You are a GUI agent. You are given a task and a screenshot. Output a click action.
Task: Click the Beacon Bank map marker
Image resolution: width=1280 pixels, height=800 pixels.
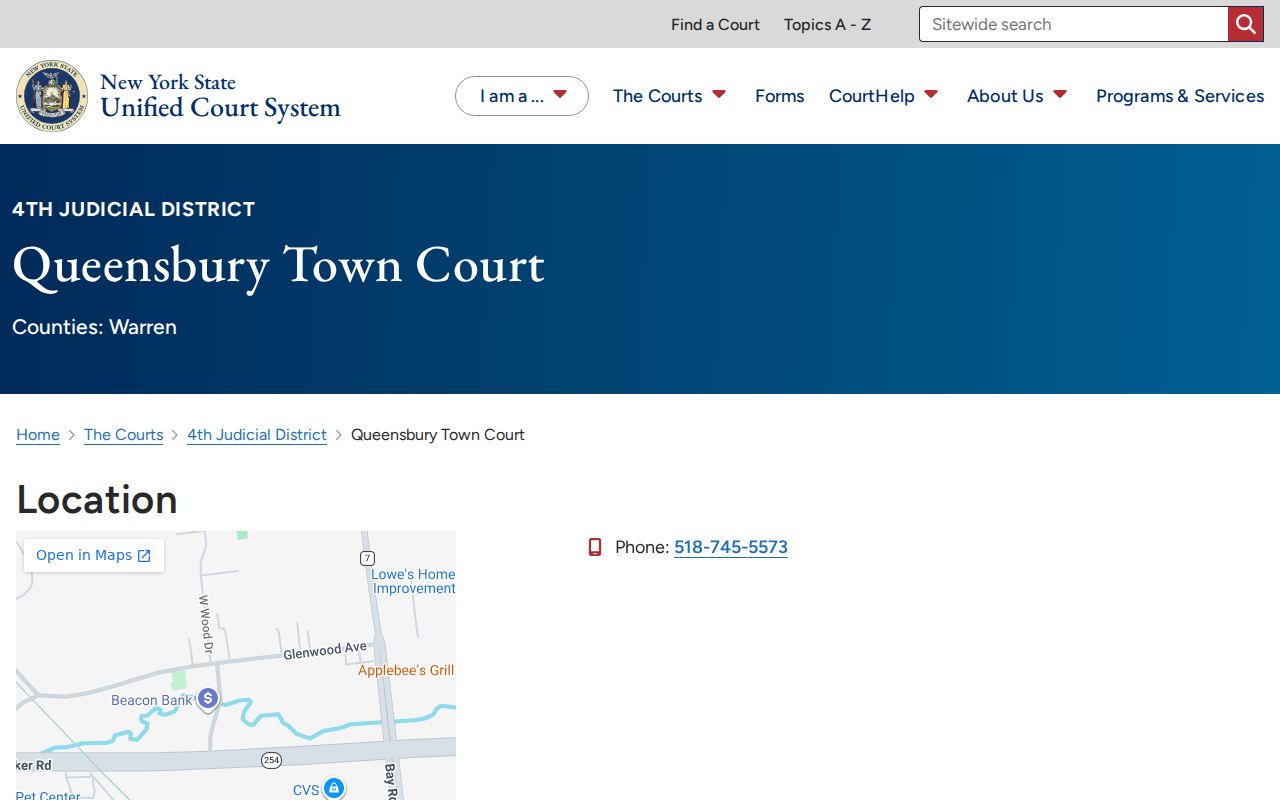click(207, 699)
